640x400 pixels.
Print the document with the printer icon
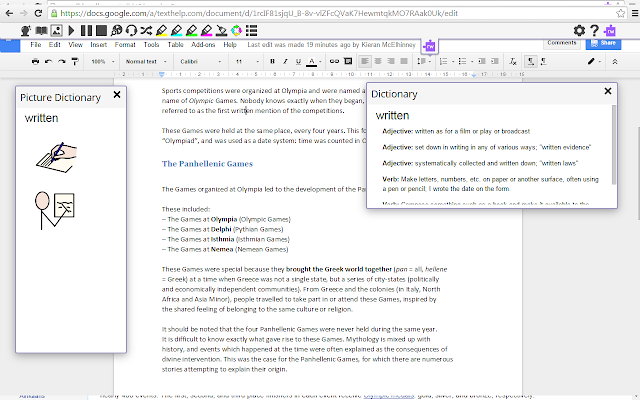click(36, 62)
